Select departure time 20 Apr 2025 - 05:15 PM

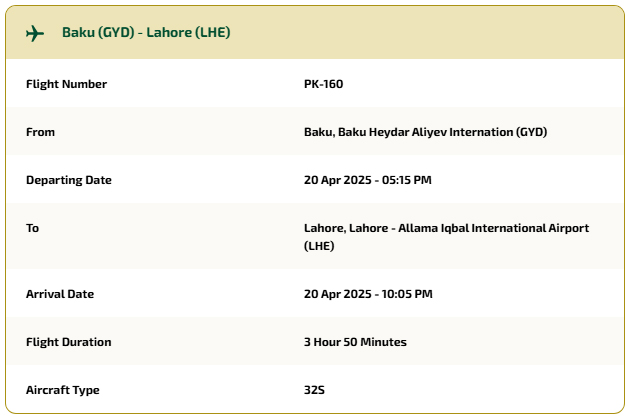click(367, 180)
